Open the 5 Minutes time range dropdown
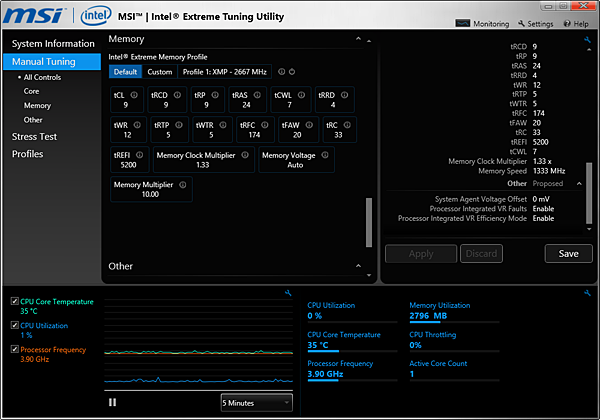 [x=256, y=402]
